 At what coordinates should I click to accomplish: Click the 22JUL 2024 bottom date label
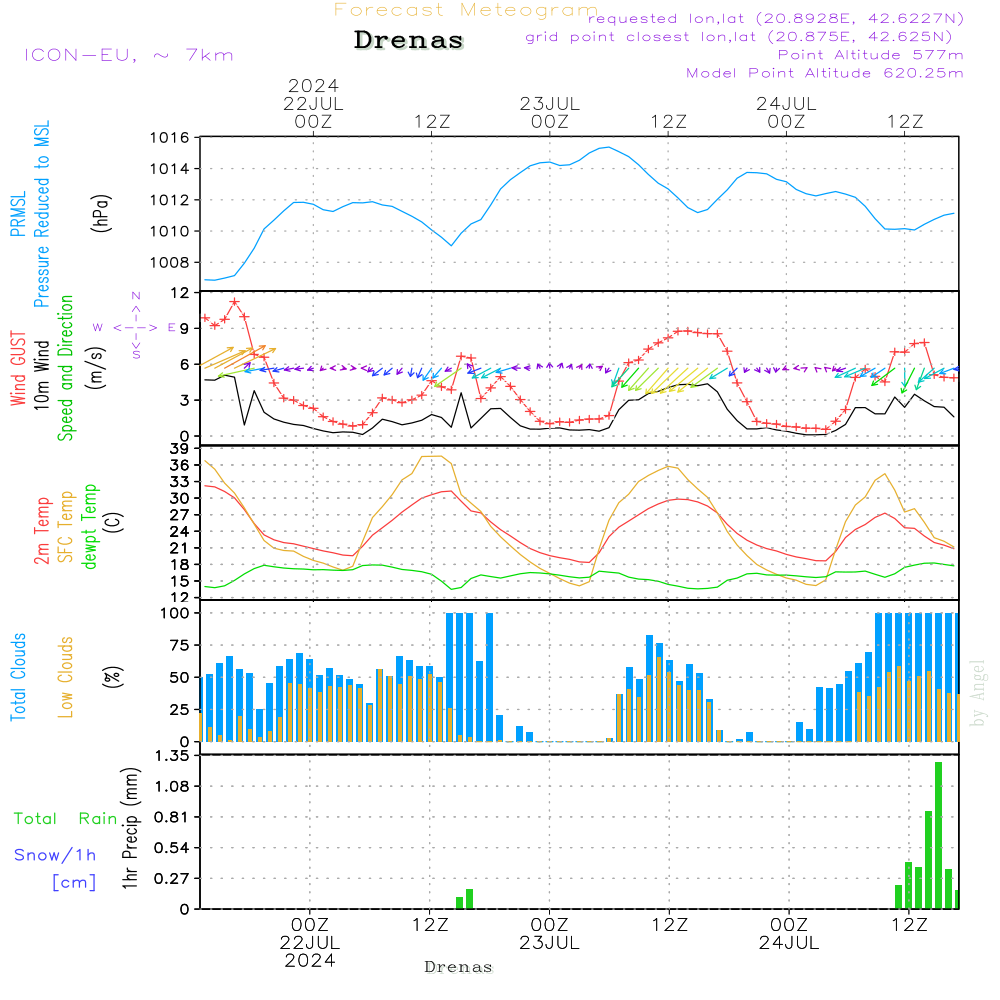[310, 951]
